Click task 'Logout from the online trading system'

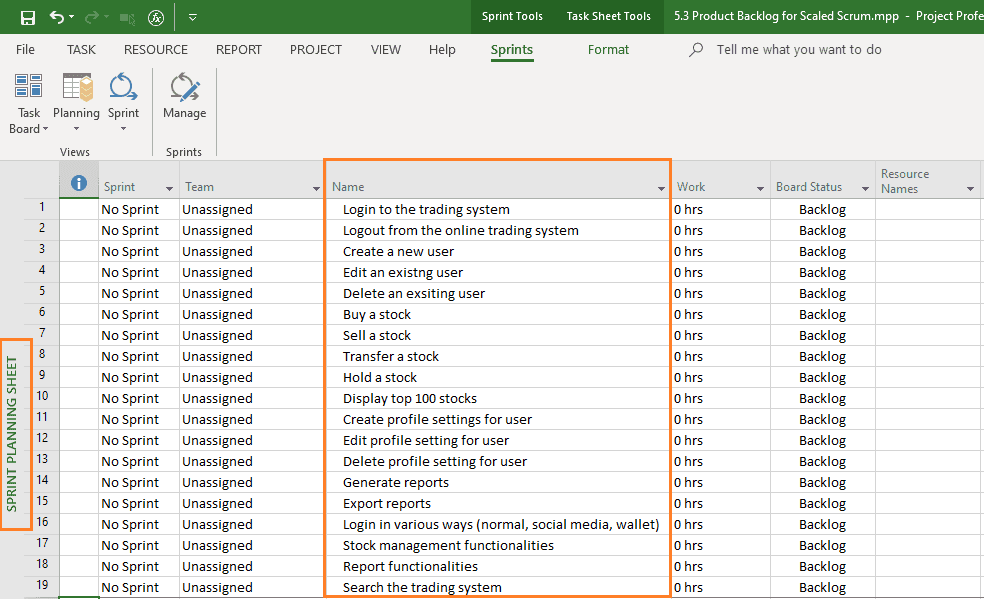(461, 230)
